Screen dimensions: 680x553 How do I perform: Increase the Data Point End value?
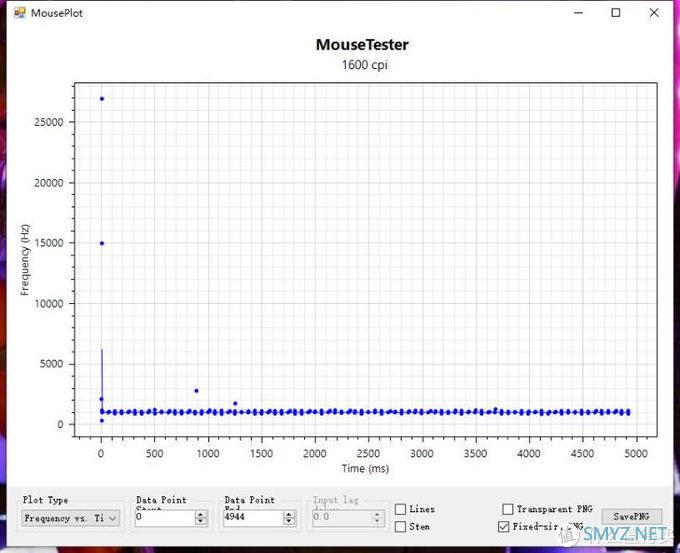pyautogui.click(x=289, y=514)
